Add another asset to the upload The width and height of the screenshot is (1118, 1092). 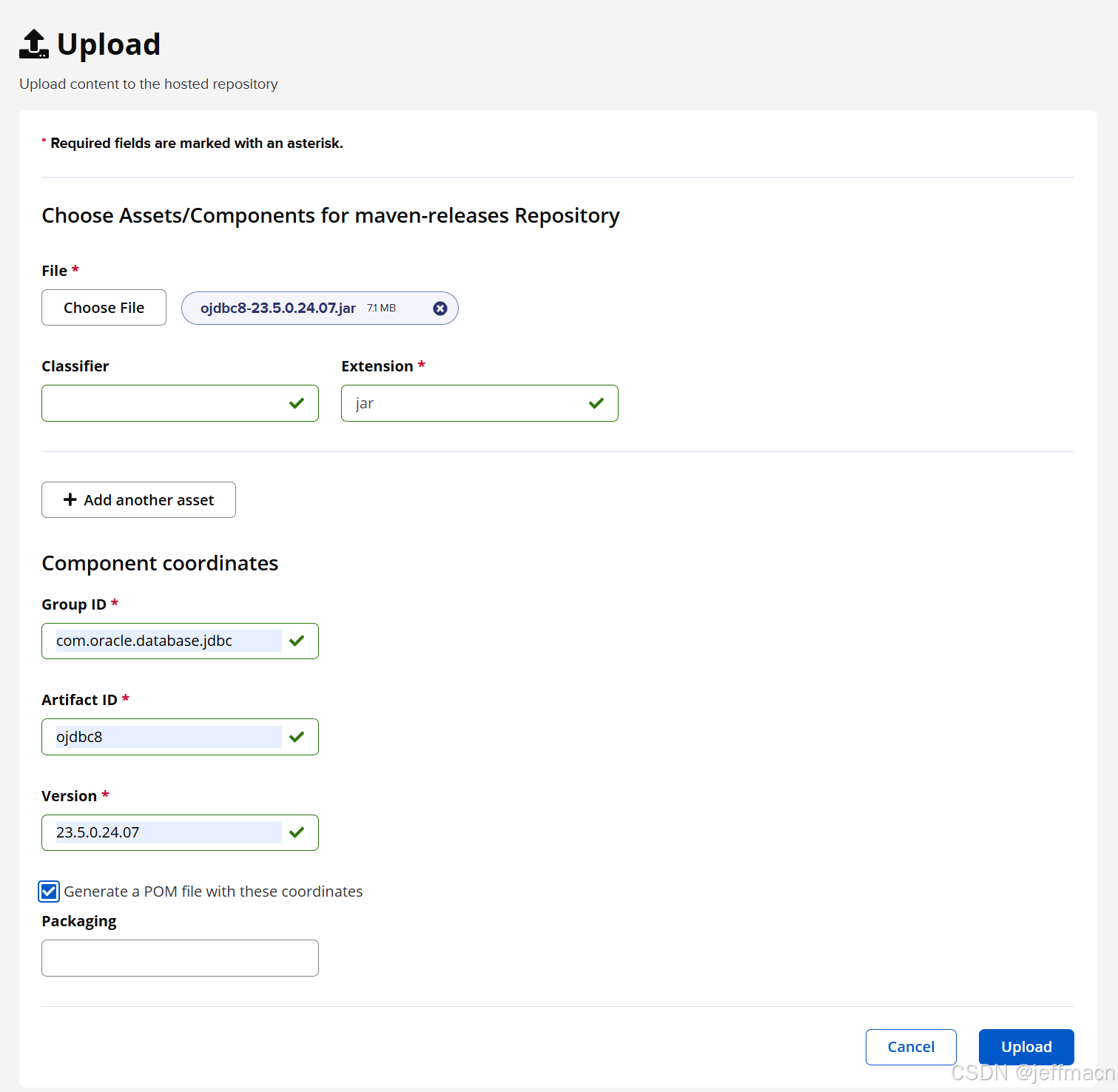point(138,499)
